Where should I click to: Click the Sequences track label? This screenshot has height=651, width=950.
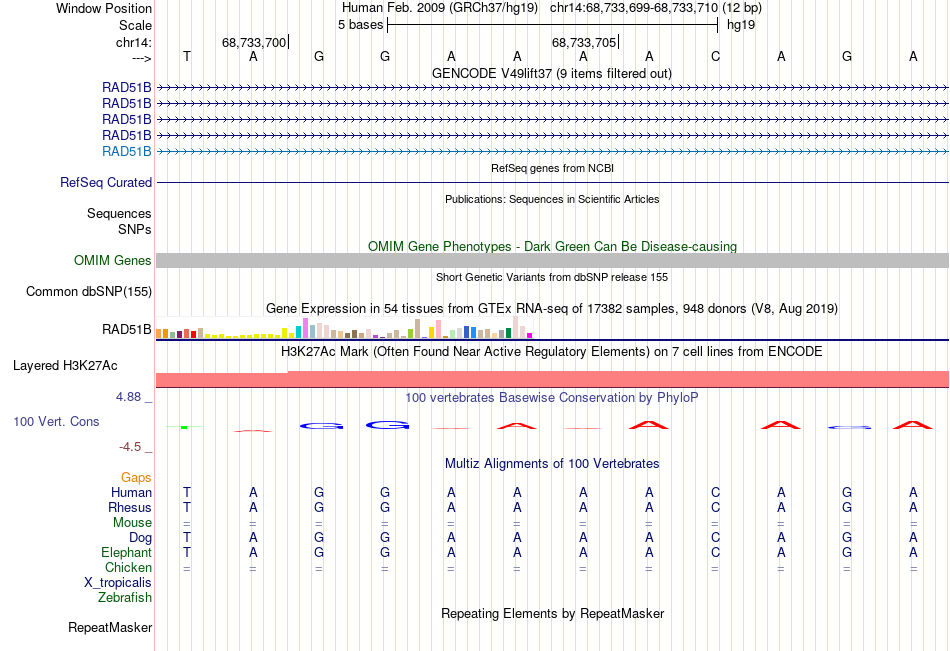pos(119,213)
